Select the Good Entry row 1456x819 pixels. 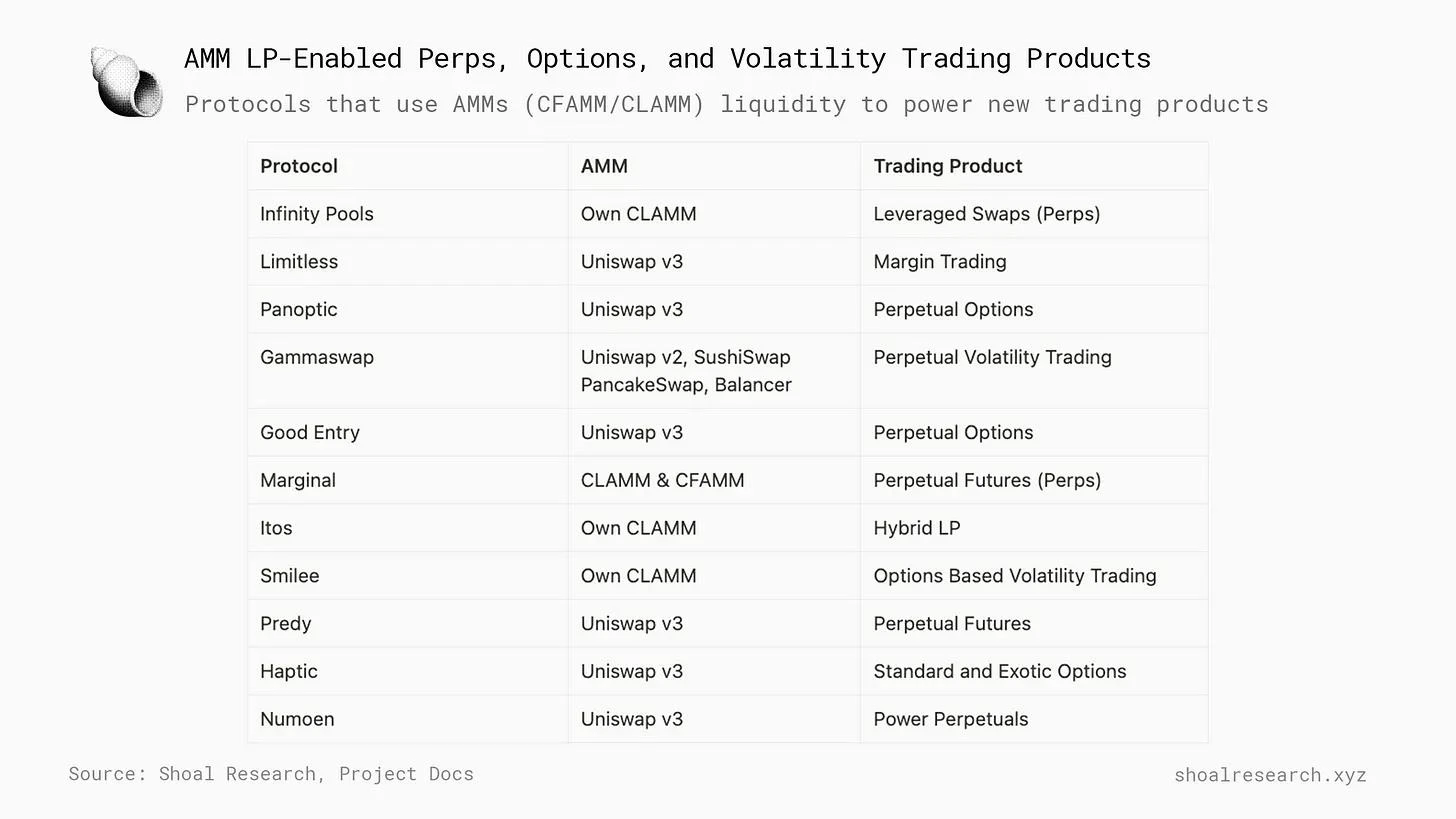(728, 433)
